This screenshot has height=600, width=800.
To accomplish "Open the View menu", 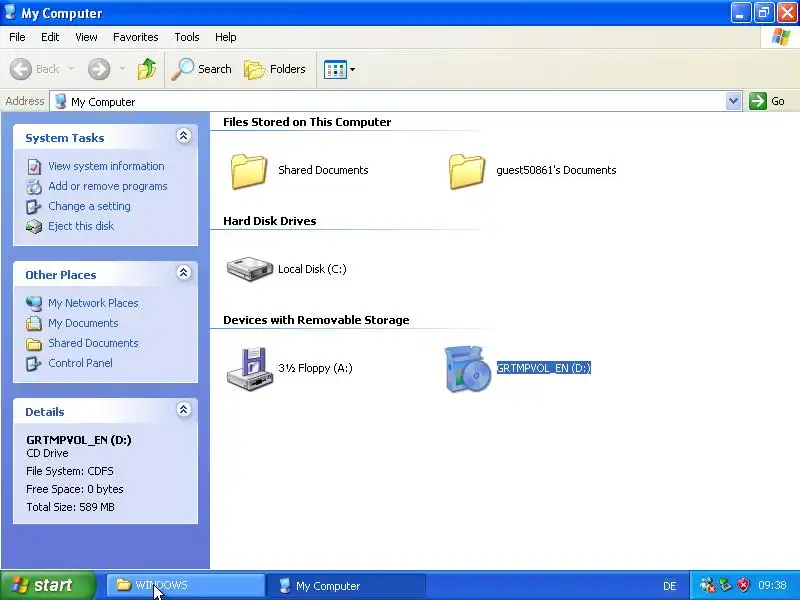I will [x=86, y=37].
